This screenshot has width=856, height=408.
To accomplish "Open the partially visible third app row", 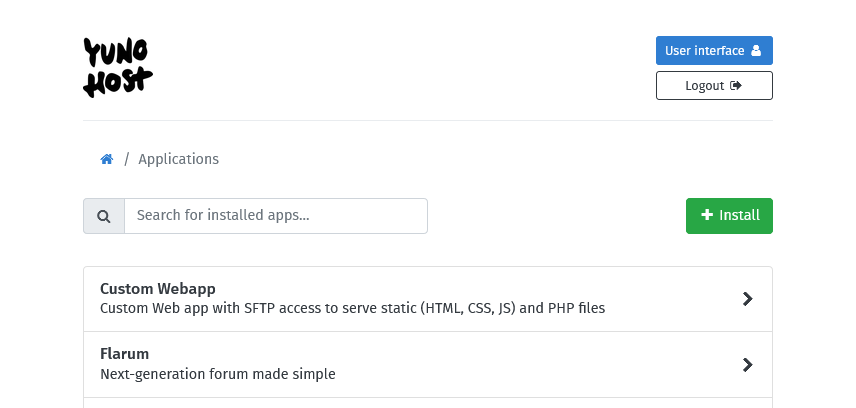I will tap(427, 403).
